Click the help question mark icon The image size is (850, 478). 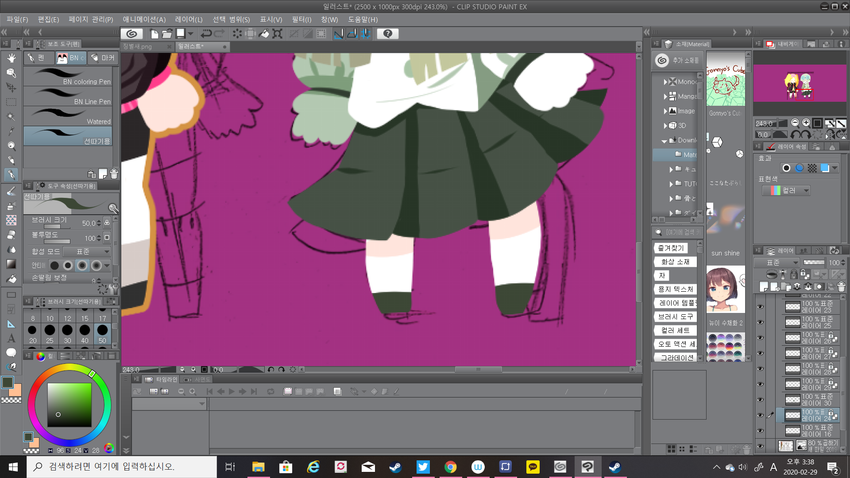[x=388, y=34]
